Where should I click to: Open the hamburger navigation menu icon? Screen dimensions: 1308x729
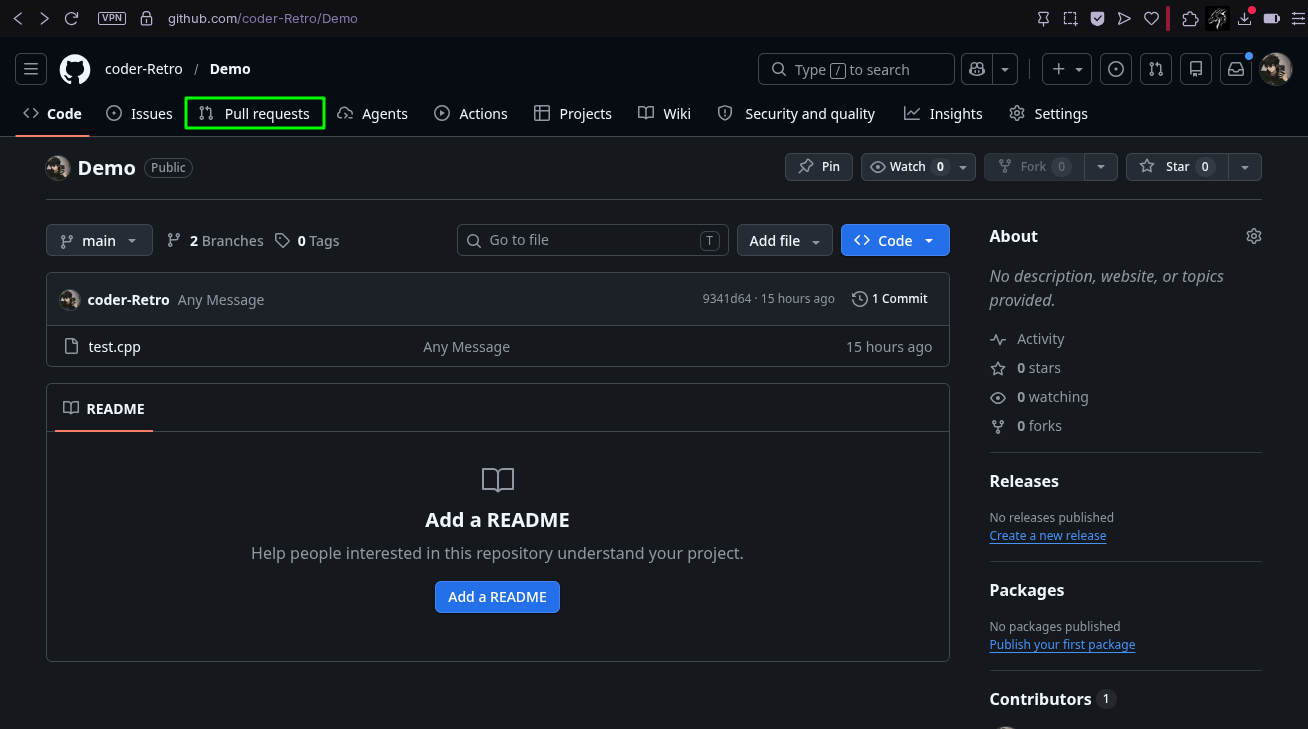(x=31, y=69)
